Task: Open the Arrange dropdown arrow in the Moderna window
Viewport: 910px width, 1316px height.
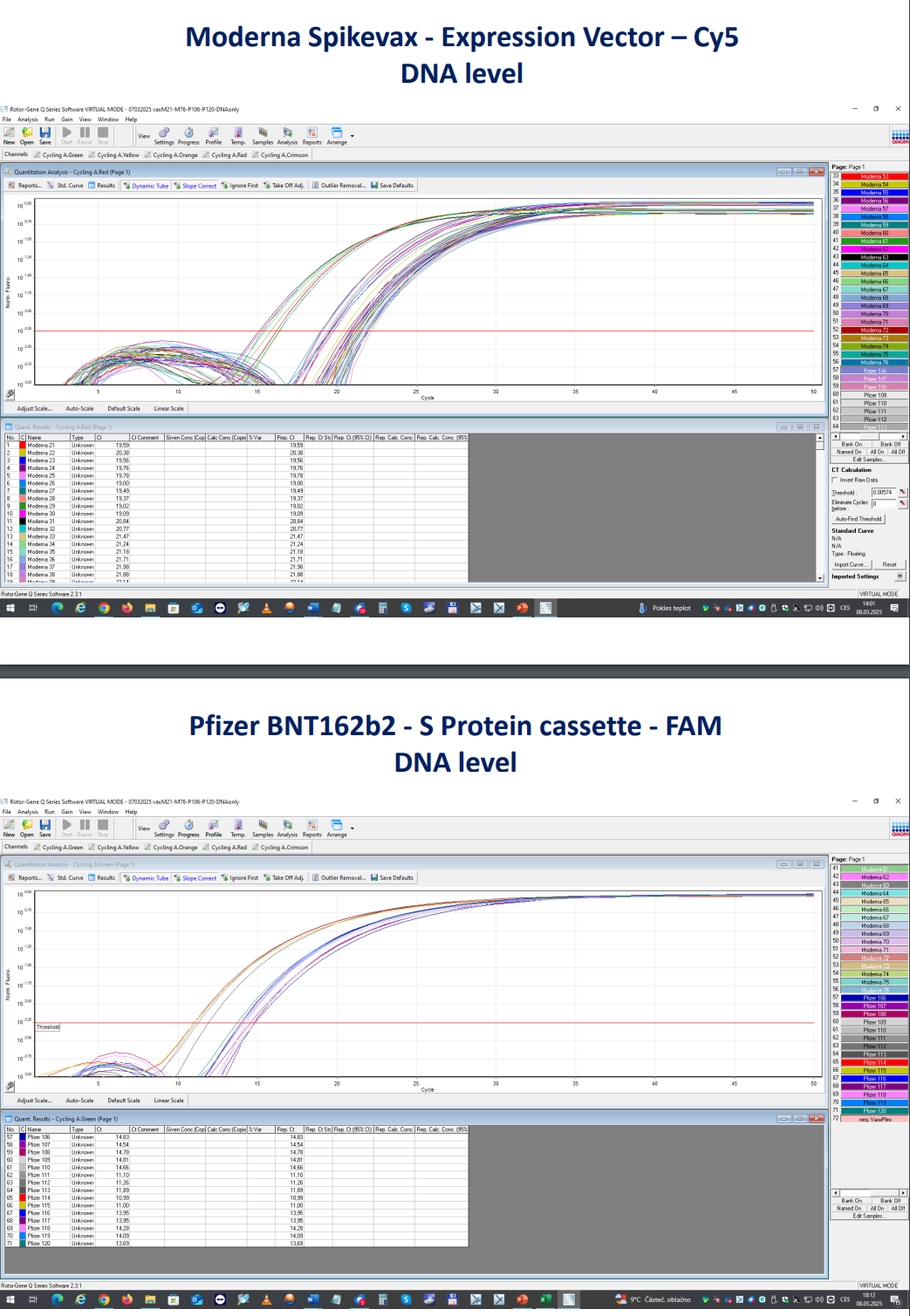Action: 352,136
